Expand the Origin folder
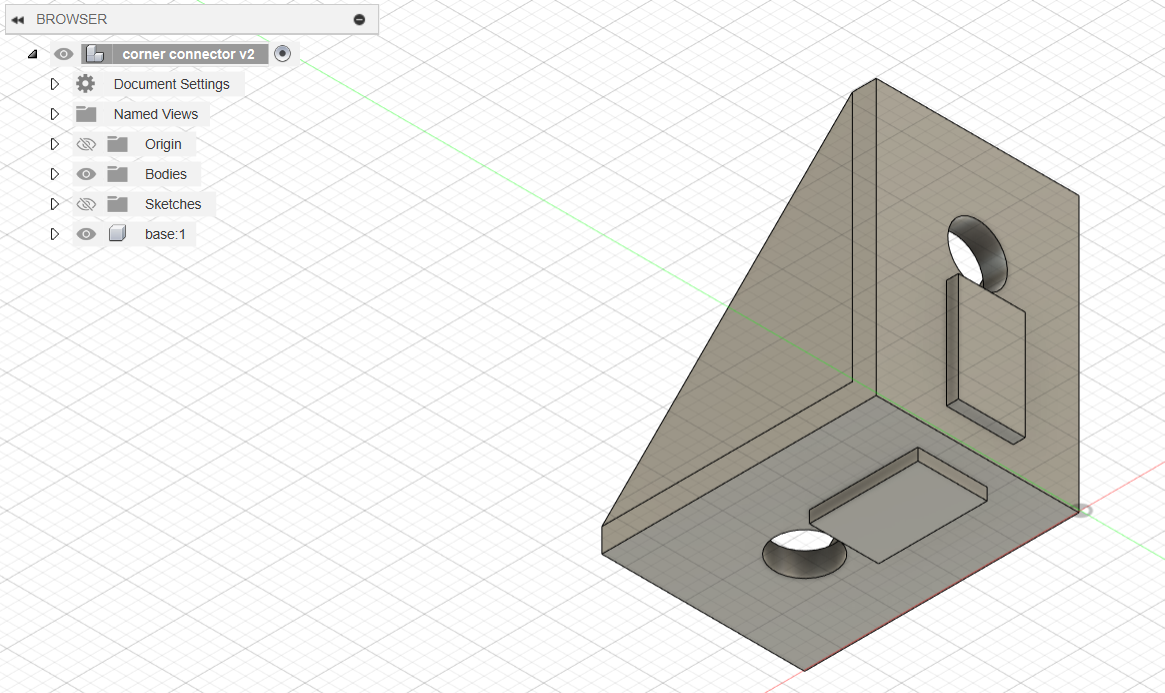Screen dimensions: 1165x693 tap(54, 144)
